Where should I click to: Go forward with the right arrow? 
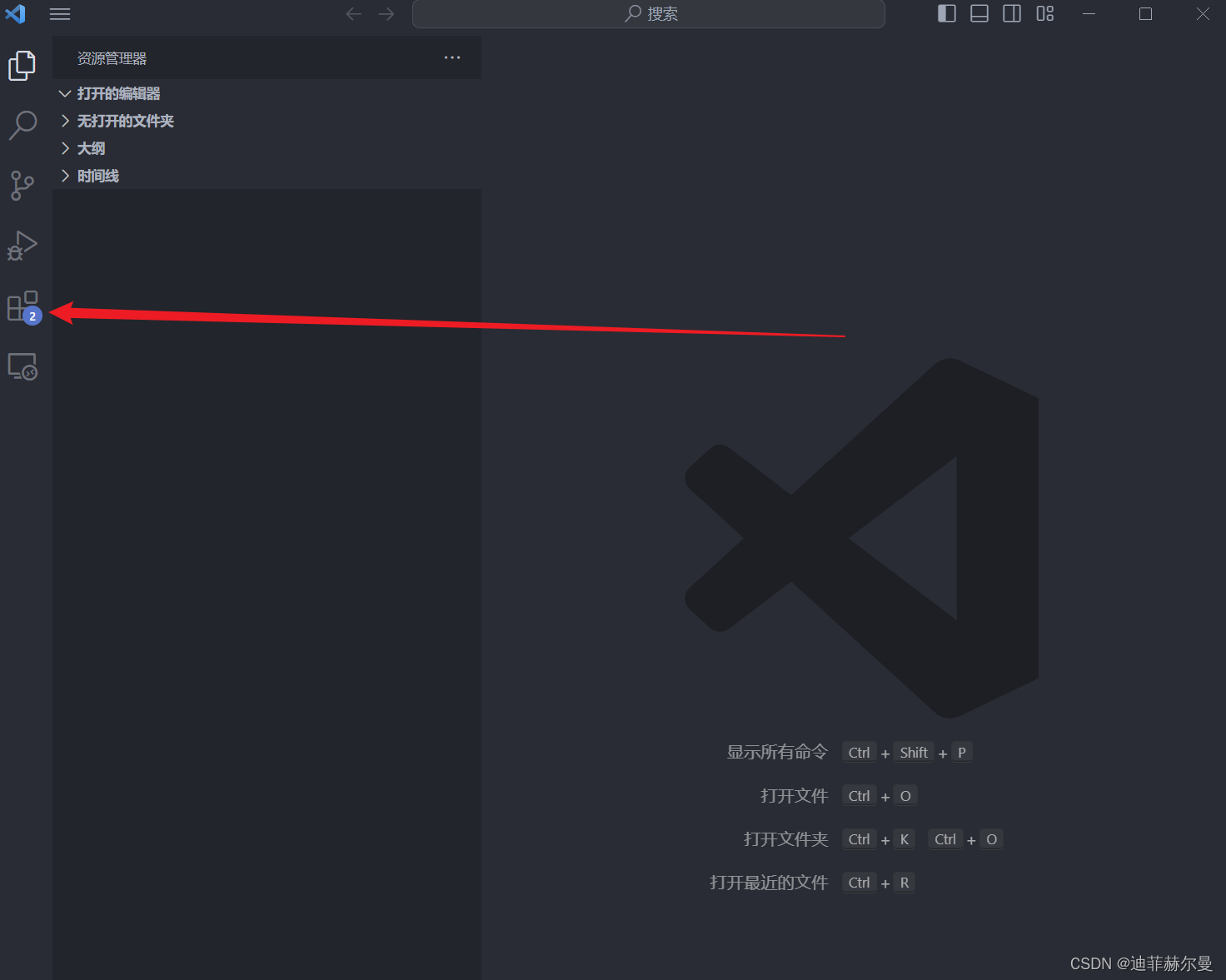pos(386,14)
